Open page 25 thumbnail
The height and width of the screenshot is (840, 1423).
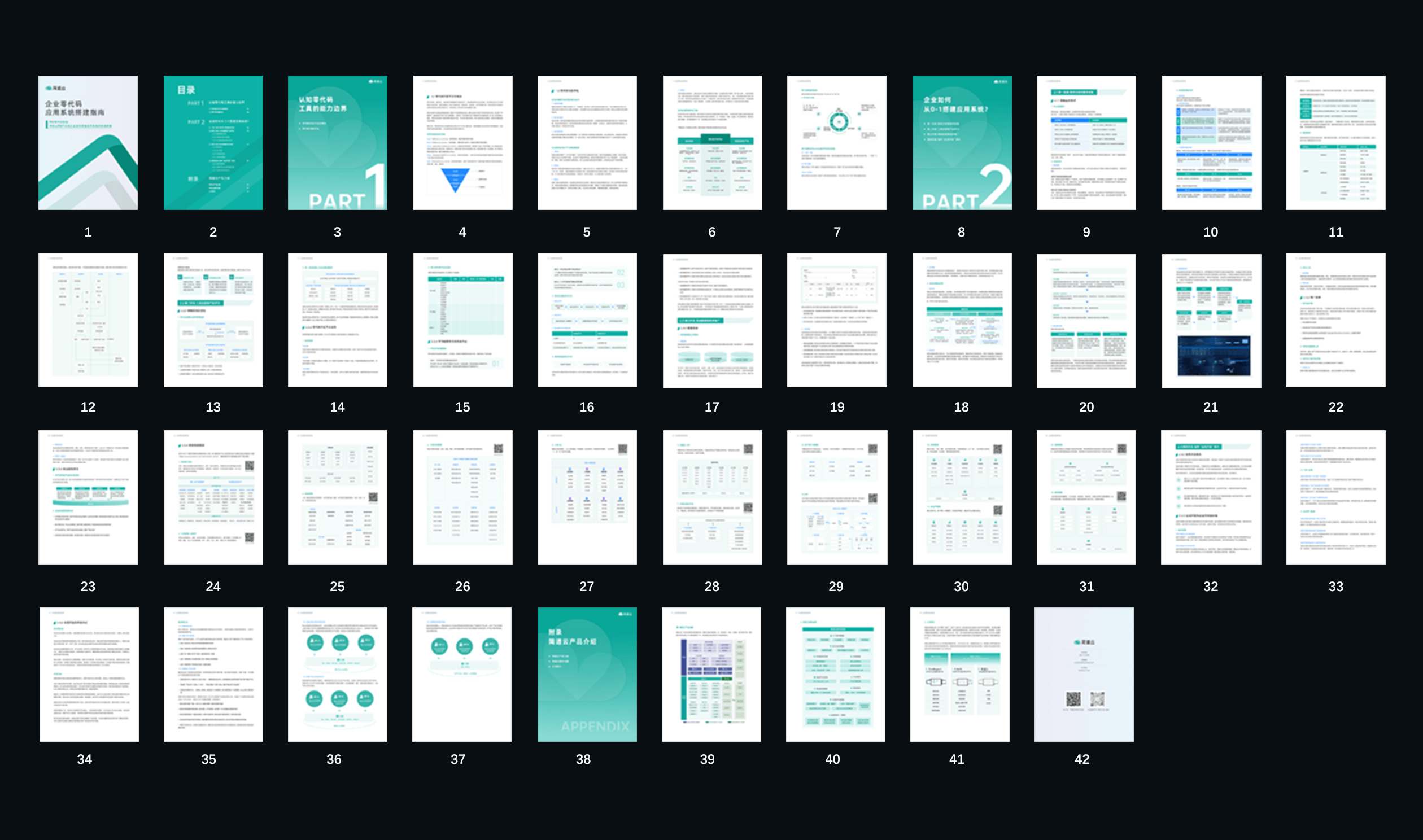(337, 497)
